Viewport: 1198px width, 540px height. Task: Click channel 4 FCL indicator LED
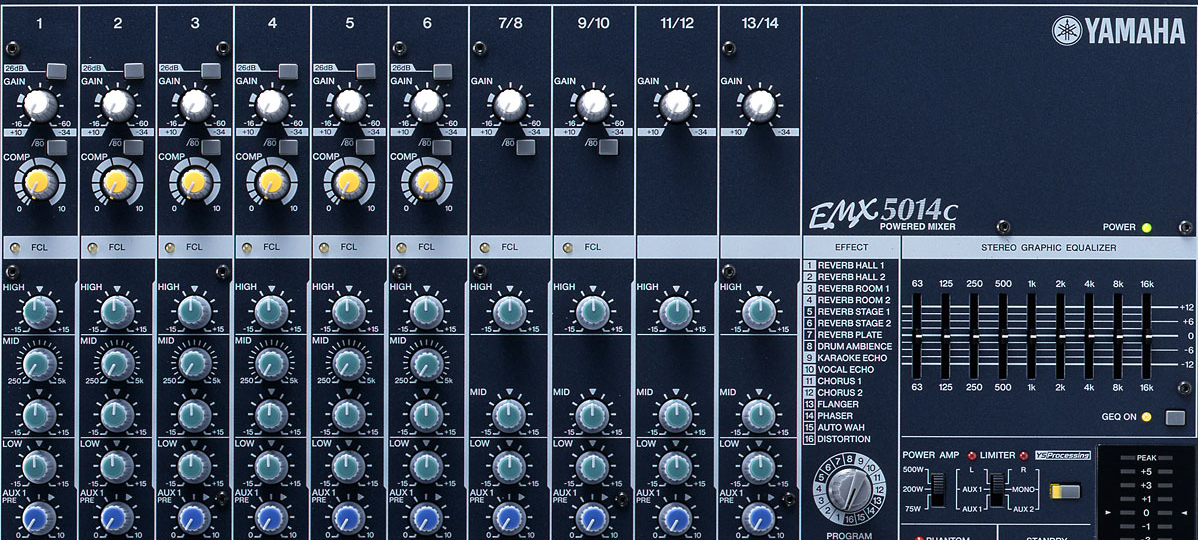(247, 247)
